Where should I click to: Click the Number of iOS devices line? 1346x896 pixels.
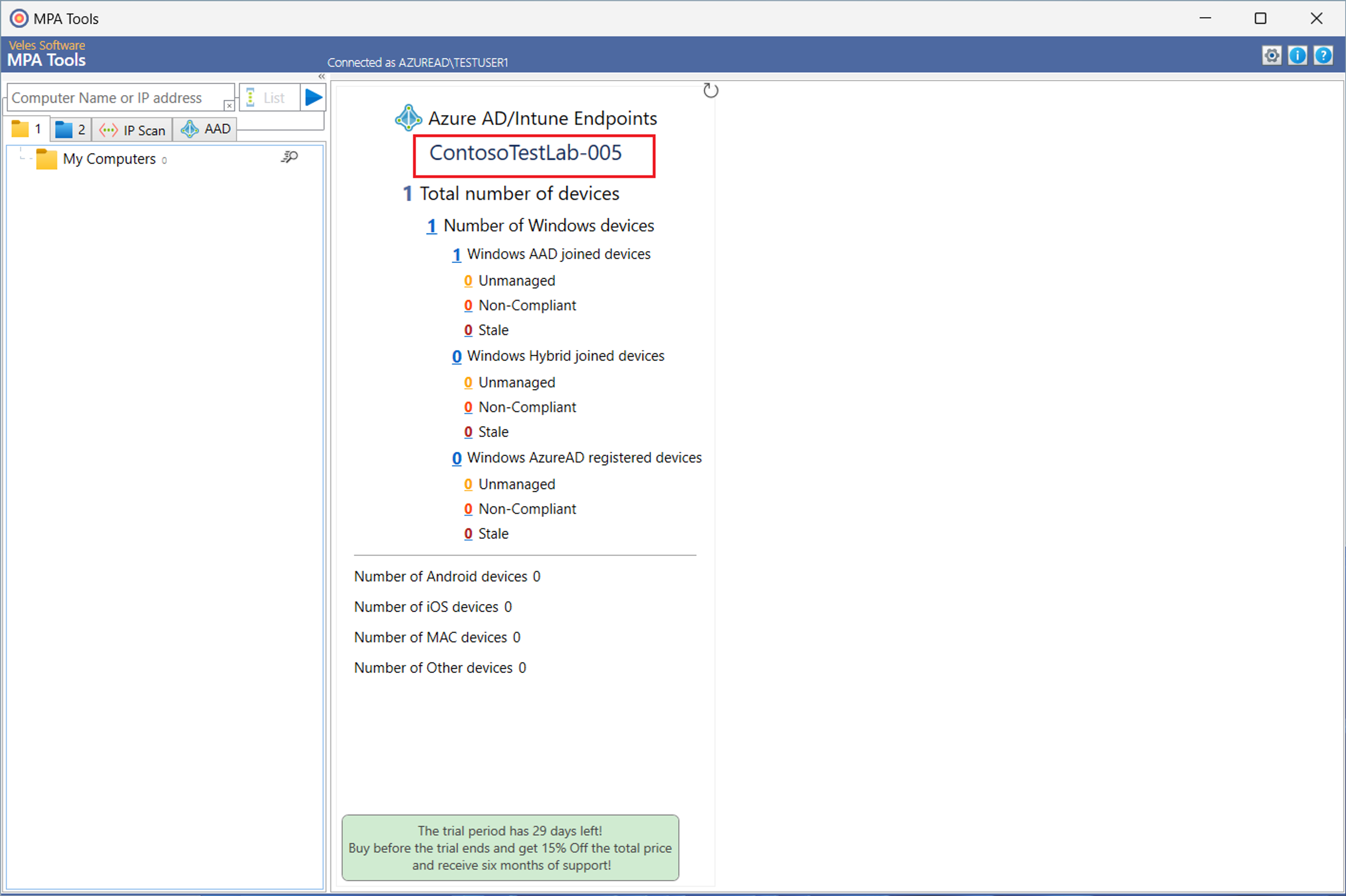tap(433, 607)
